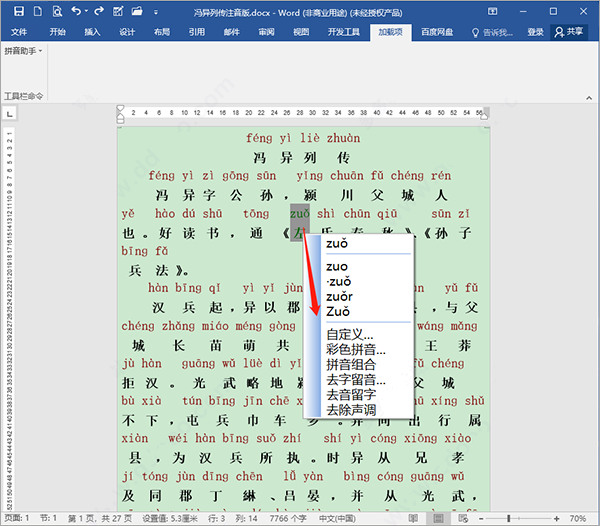Click the 登录 sign-in button
Viewport: 600px width, 526px height.
tap(535, 32)
